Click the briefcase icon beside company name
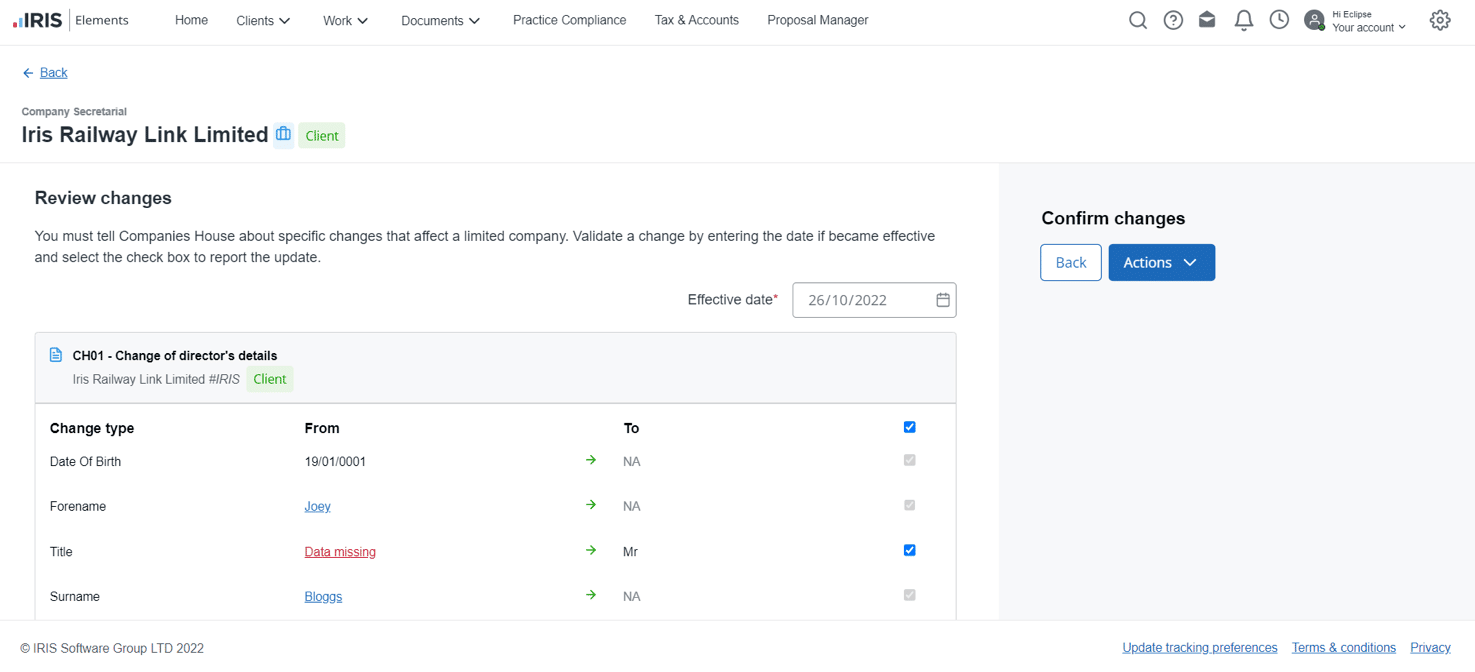1475x672 pixels. coord(284,135)
